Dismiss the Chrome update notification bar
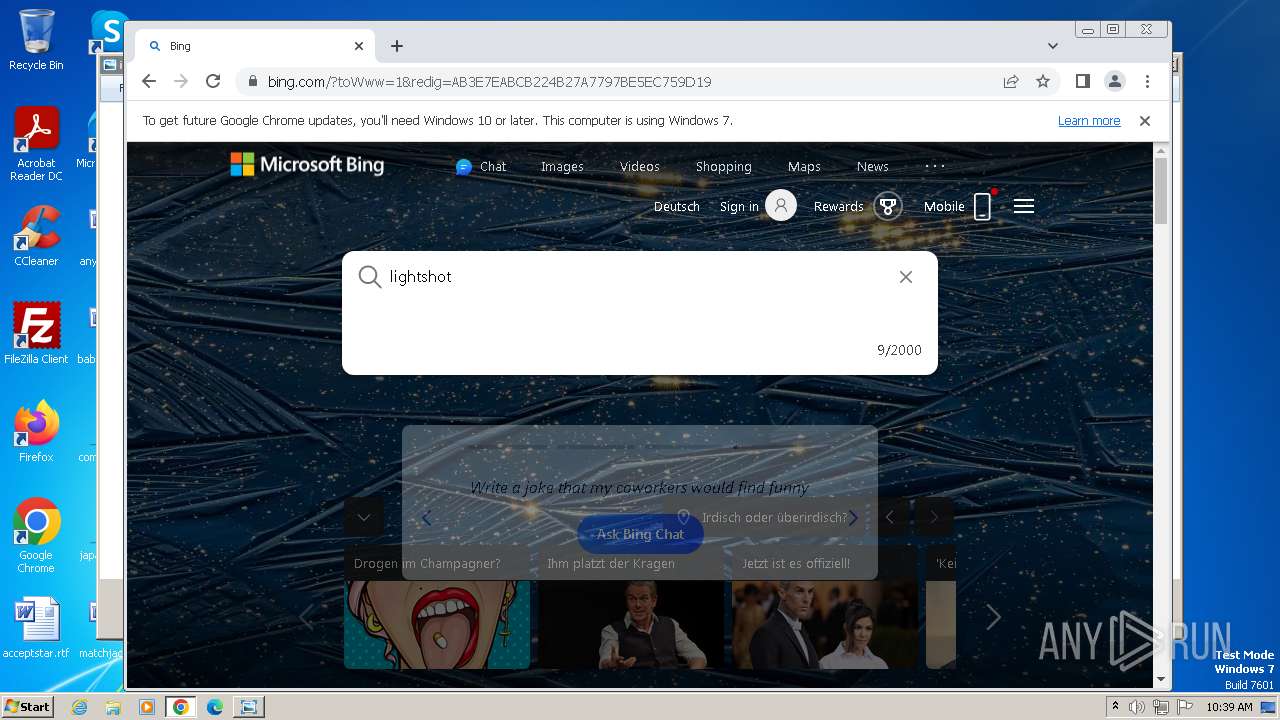The image size is (1280, 720). click(x=1145, y=121)
